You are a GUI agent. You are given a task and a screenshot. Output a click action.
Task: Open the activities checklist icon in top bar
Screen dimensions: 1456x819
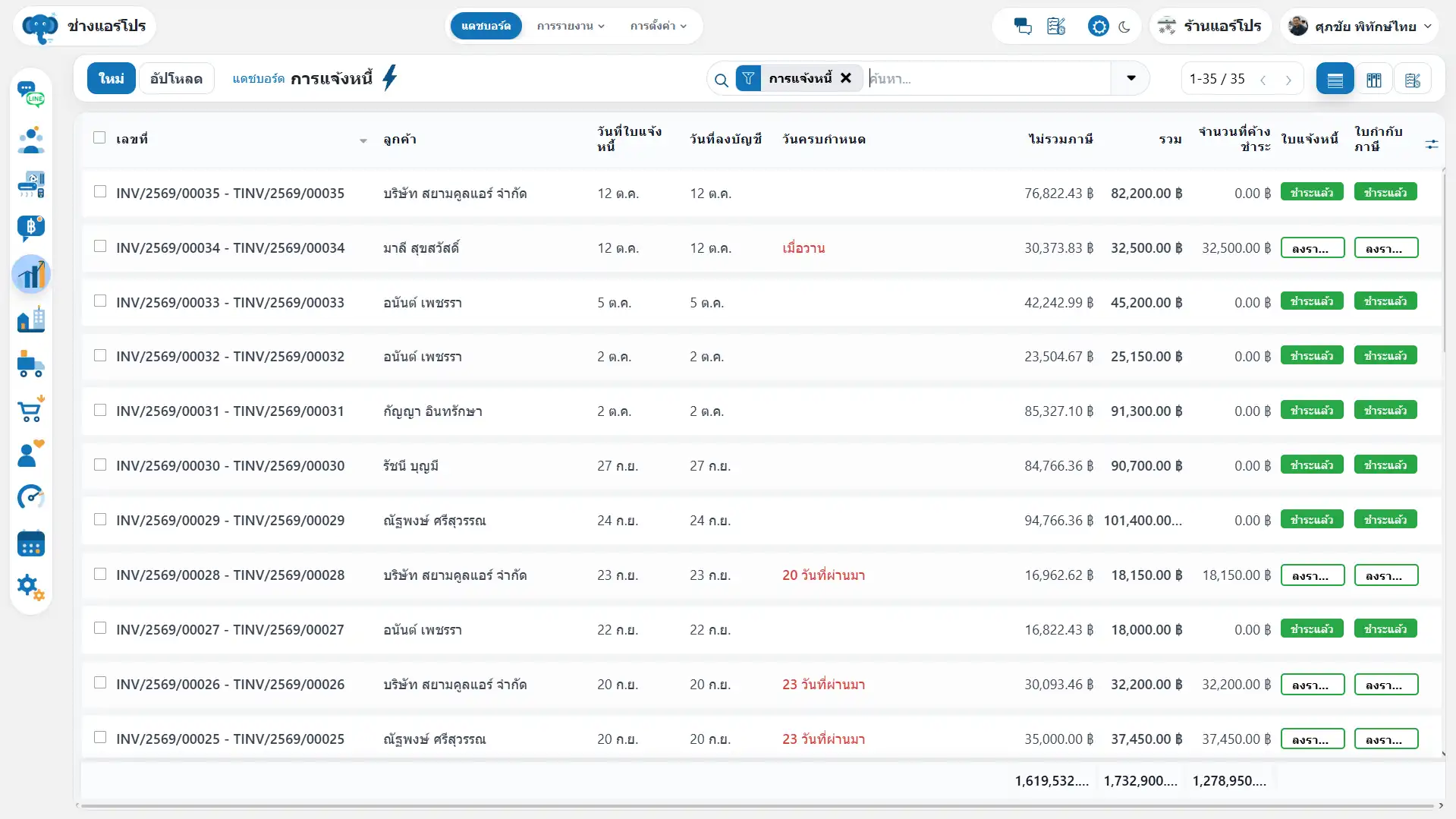[x=1056, y=27]
